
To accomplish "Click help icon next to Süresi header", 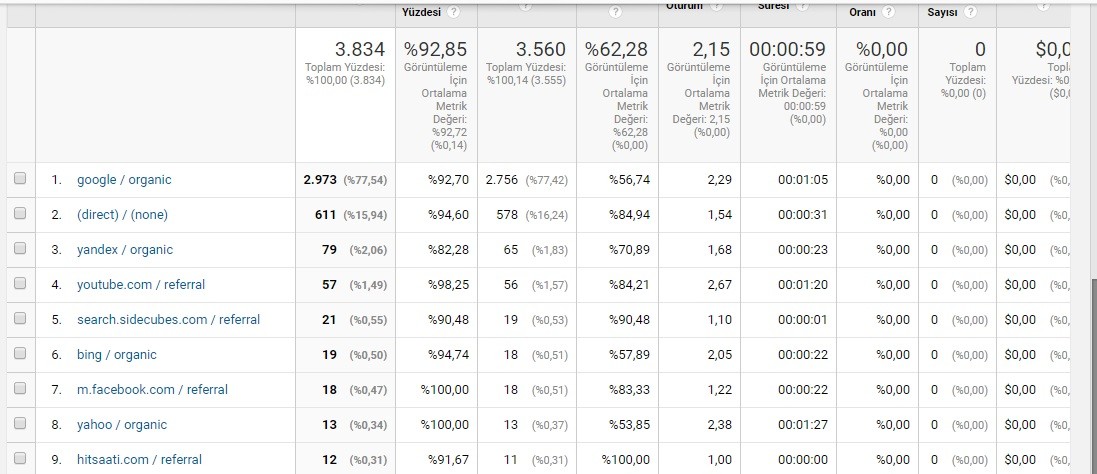I will [802, 6].
